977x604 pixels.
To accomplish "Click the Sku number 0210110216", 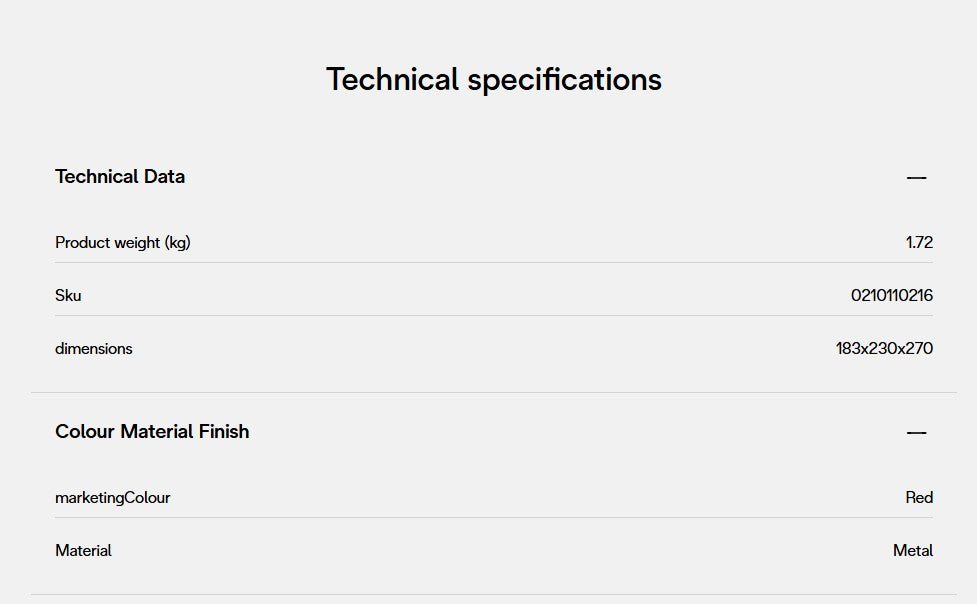I will pyautogui.click(x=892, y=295).
